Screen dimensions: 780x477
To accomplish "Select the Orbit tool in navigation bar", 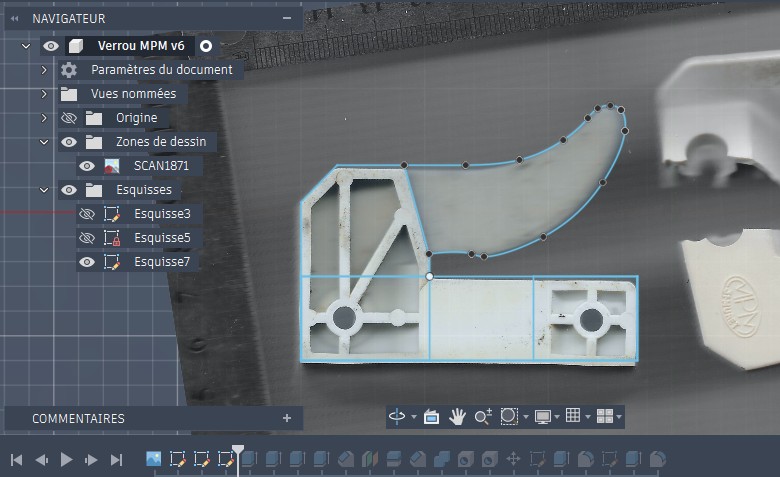I will 396,417.
